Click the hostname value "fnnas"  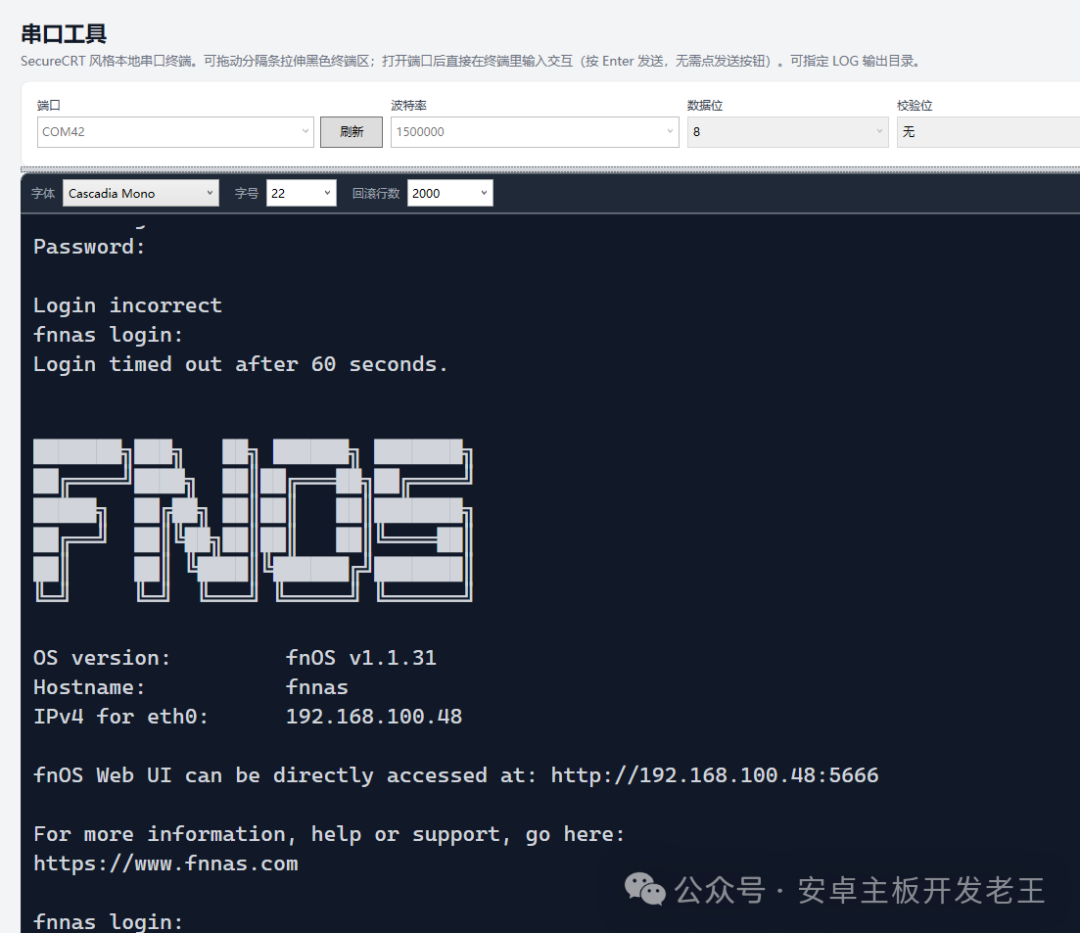pos(317,687)
